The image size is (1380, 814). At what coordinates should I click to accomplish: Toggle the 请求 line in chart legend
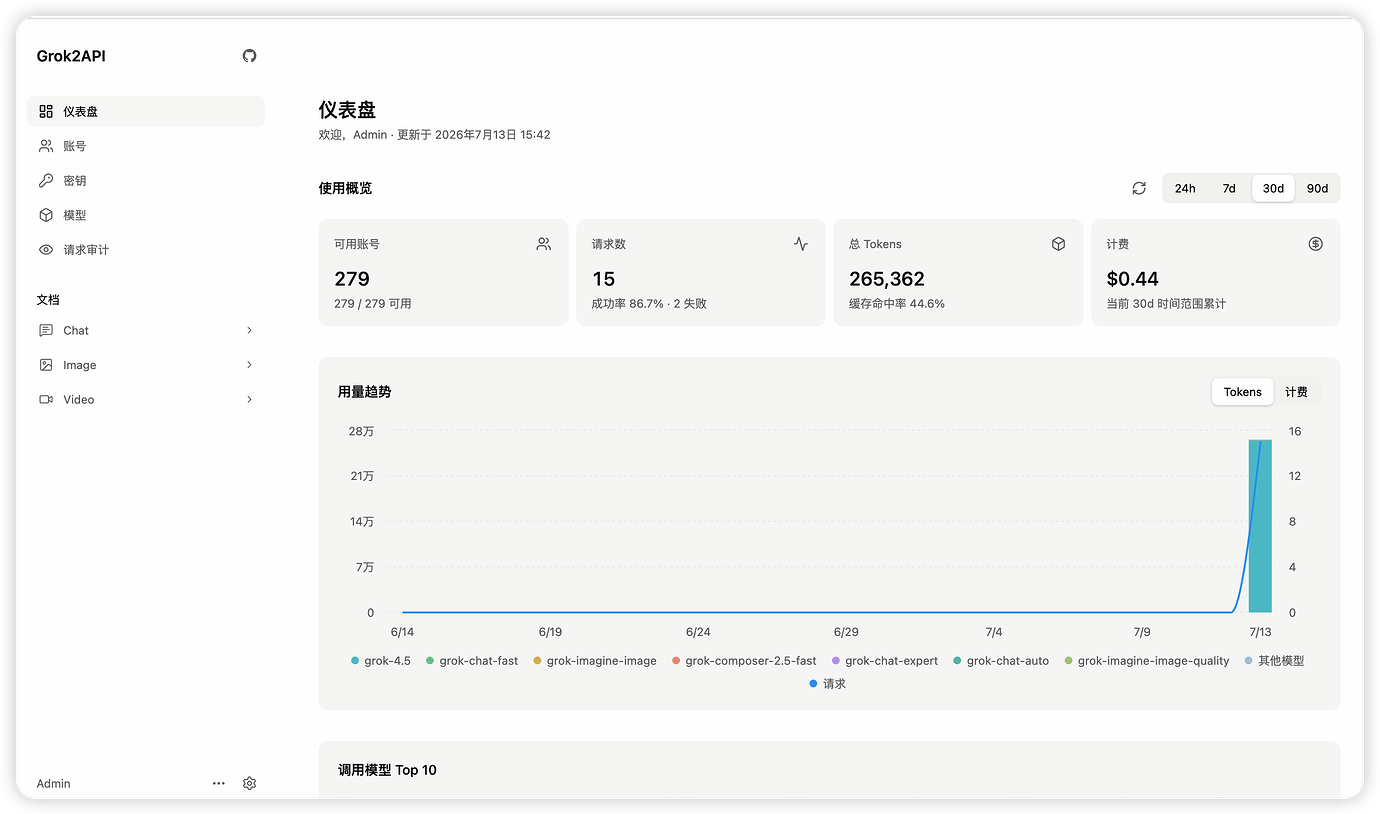click(827, 684)
